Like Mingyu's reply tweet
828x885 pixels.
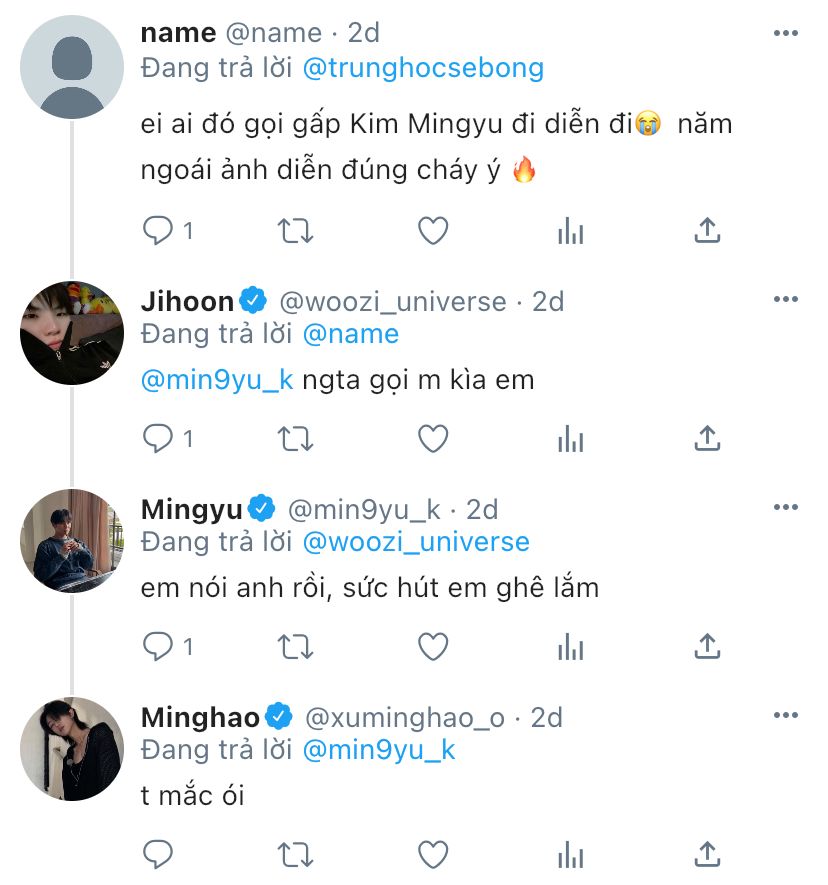pyautogui.click(x=432, y=646)
